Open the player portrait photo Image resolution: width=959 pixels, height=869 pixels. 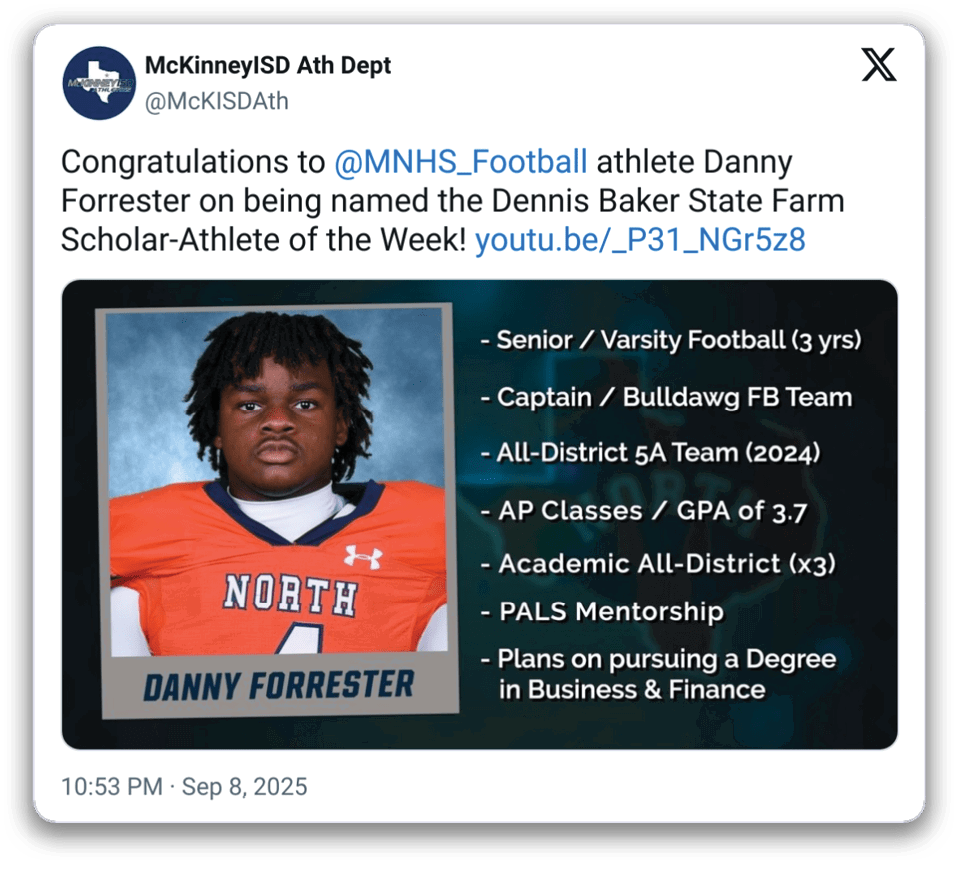click(x=276, y=480)
